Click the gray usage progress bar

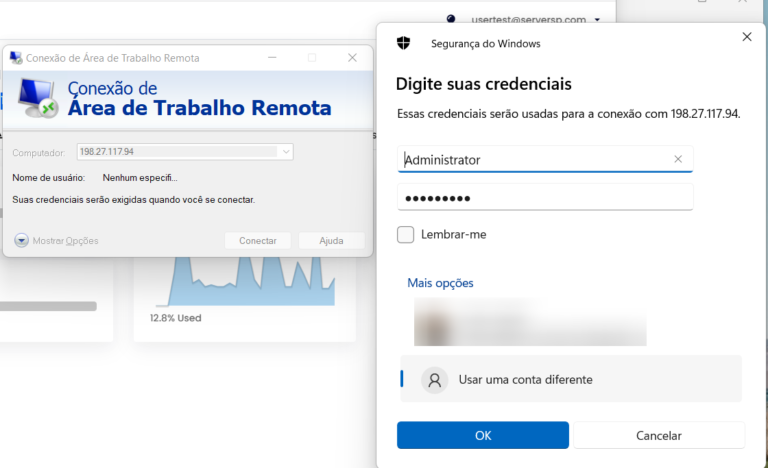[48, 306]
